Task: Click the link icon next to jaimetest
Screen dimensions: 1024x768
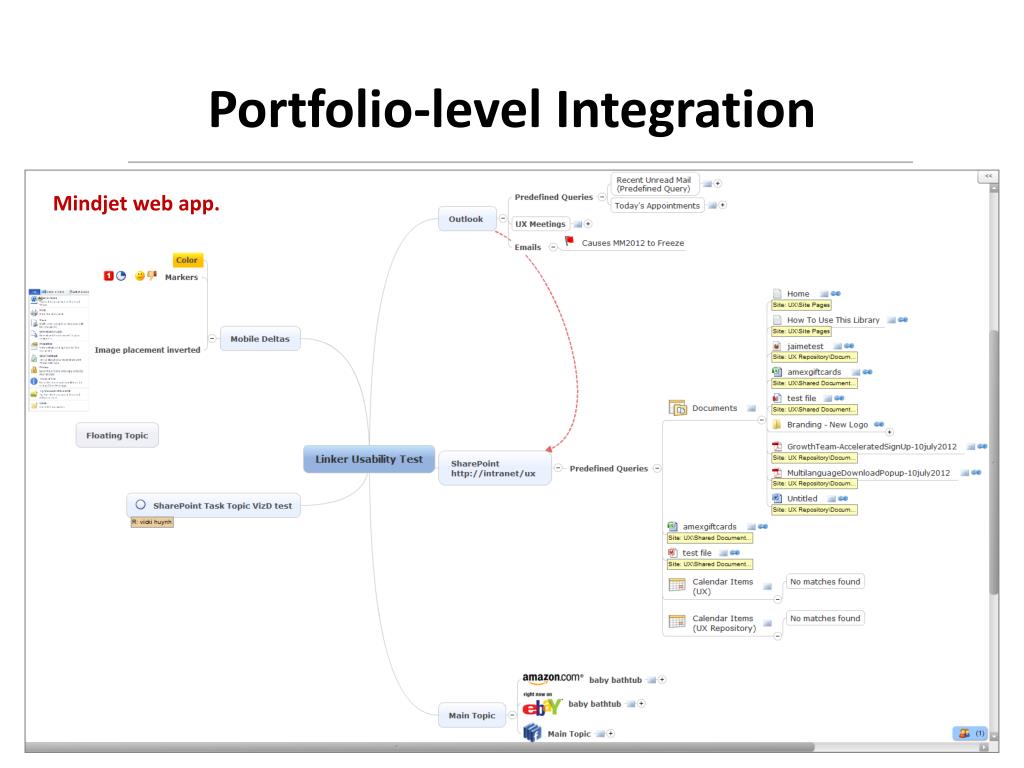Action: tap(849, 346)
